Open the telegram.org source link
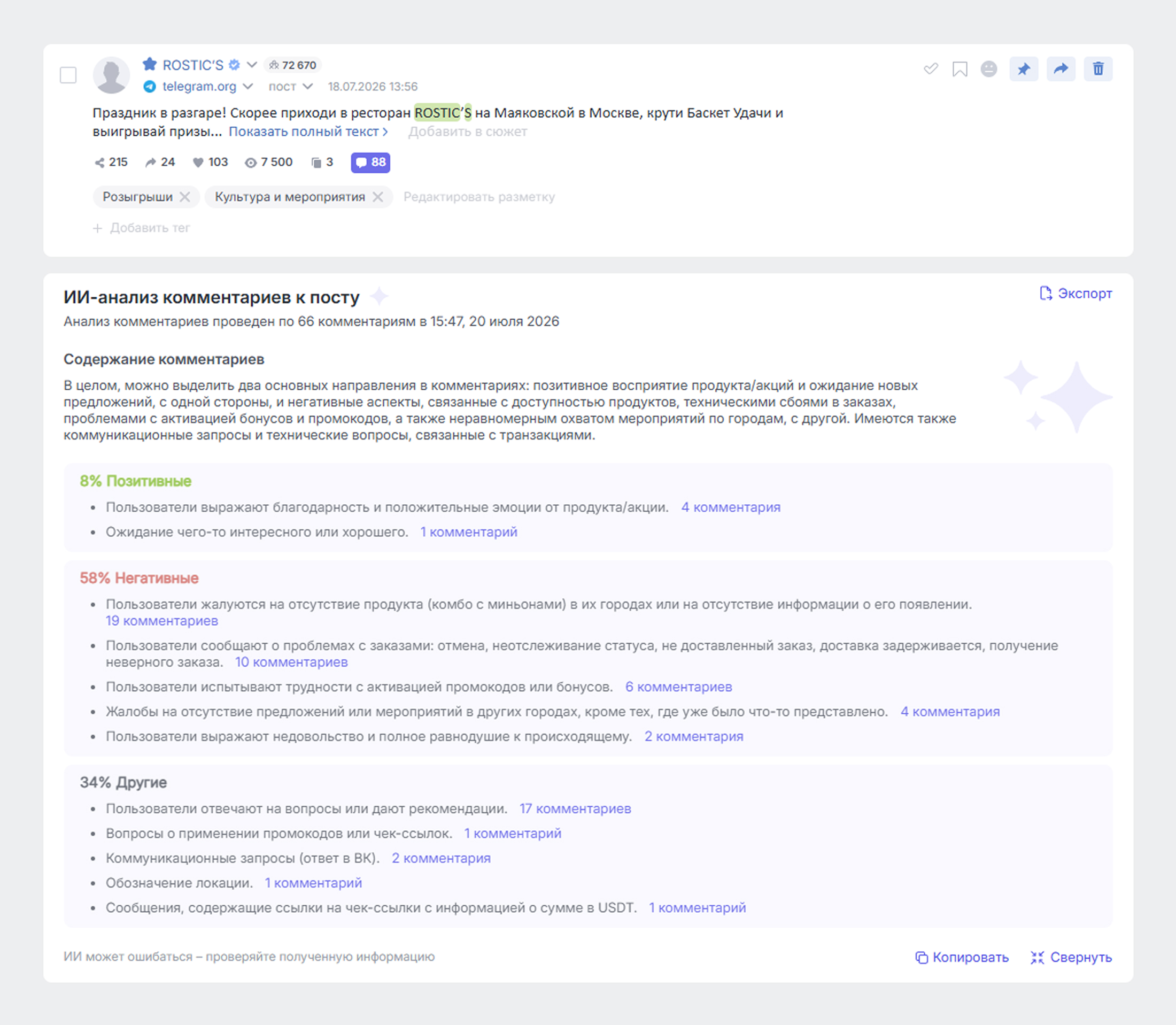This screenshot has height=1025, width=1176. point(199,87)
